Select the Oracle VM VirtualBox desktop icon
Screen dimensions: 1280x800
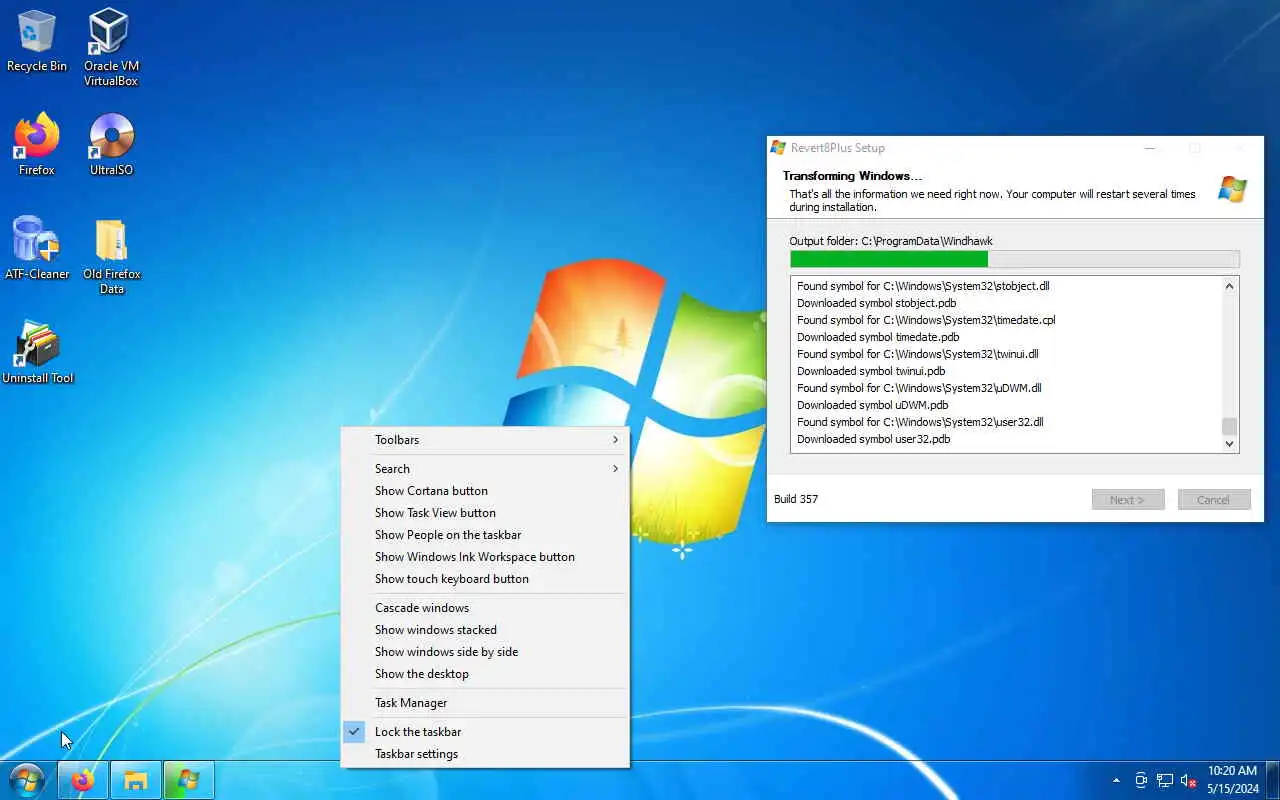click(x=111, y=48)
